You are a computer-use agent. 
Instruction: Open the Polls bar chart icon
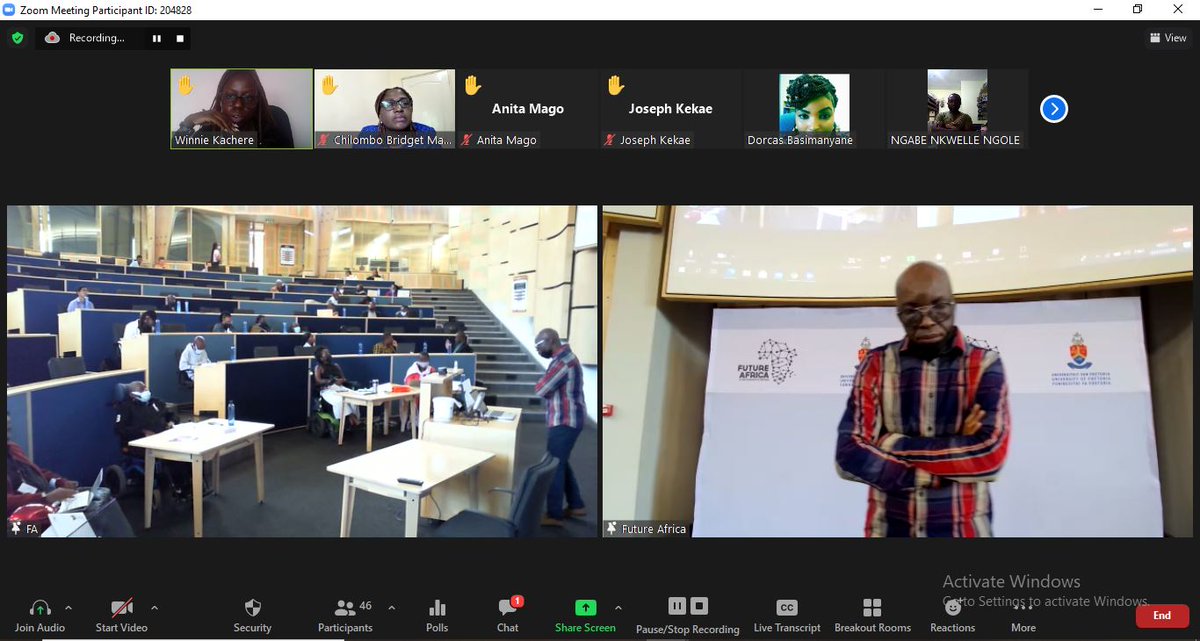(x=437, y=607)
